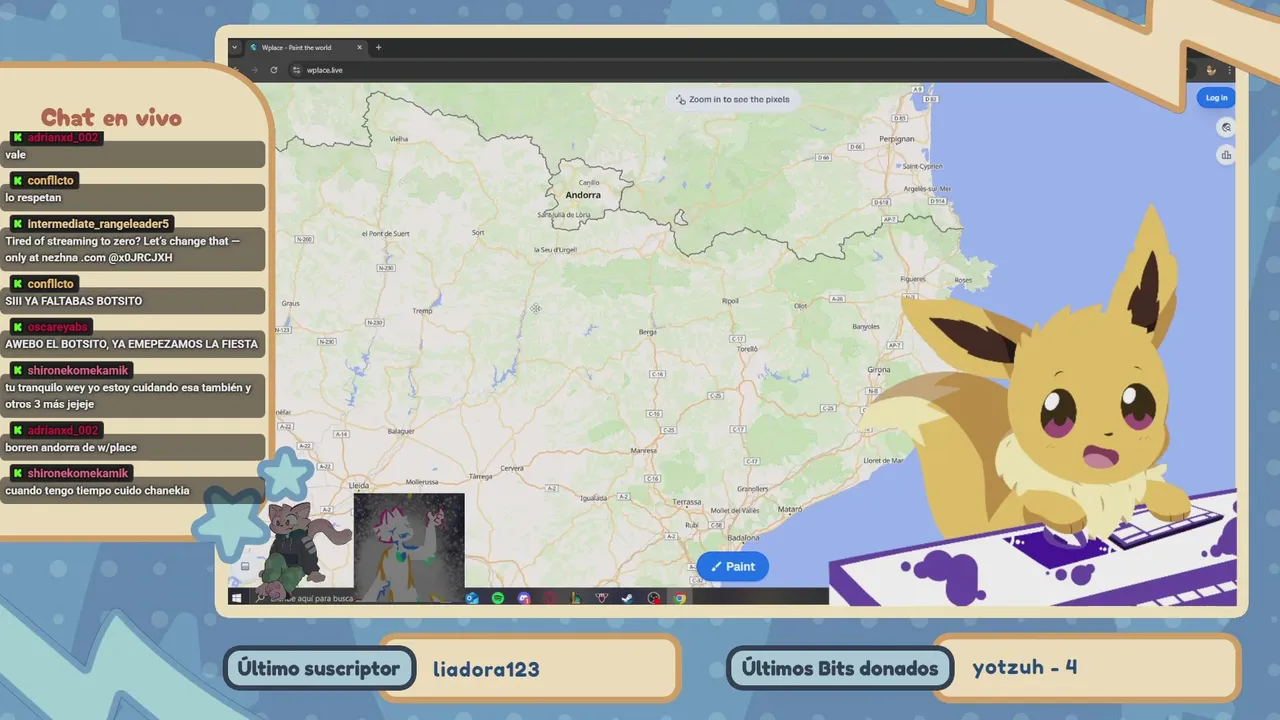Click the Balaguer label on the map
This screenshot has height=720, width=1280.
coord(401,431)
